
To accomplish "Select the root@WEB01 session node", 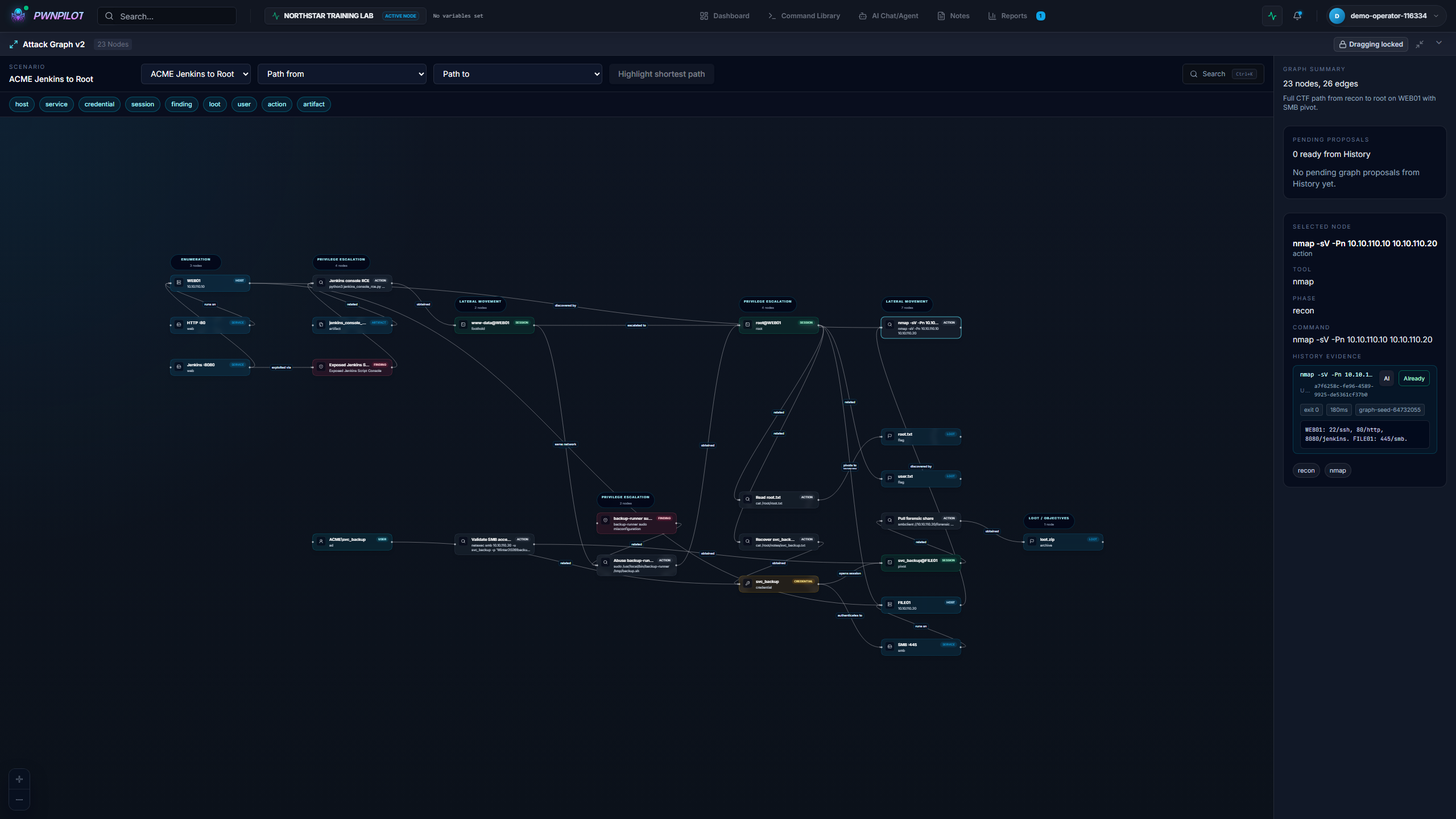I will coord(779,325).
